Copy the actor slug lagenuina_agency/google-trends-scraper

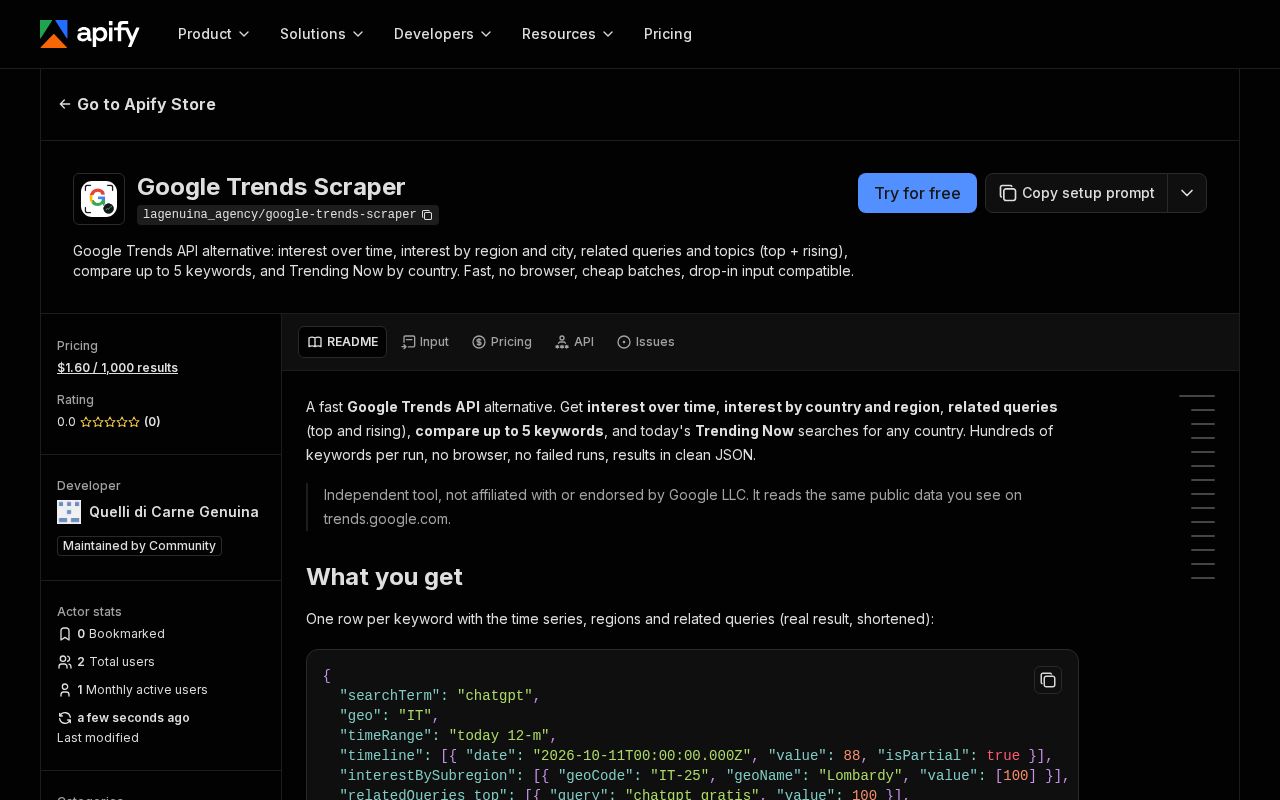click(427, 215)
